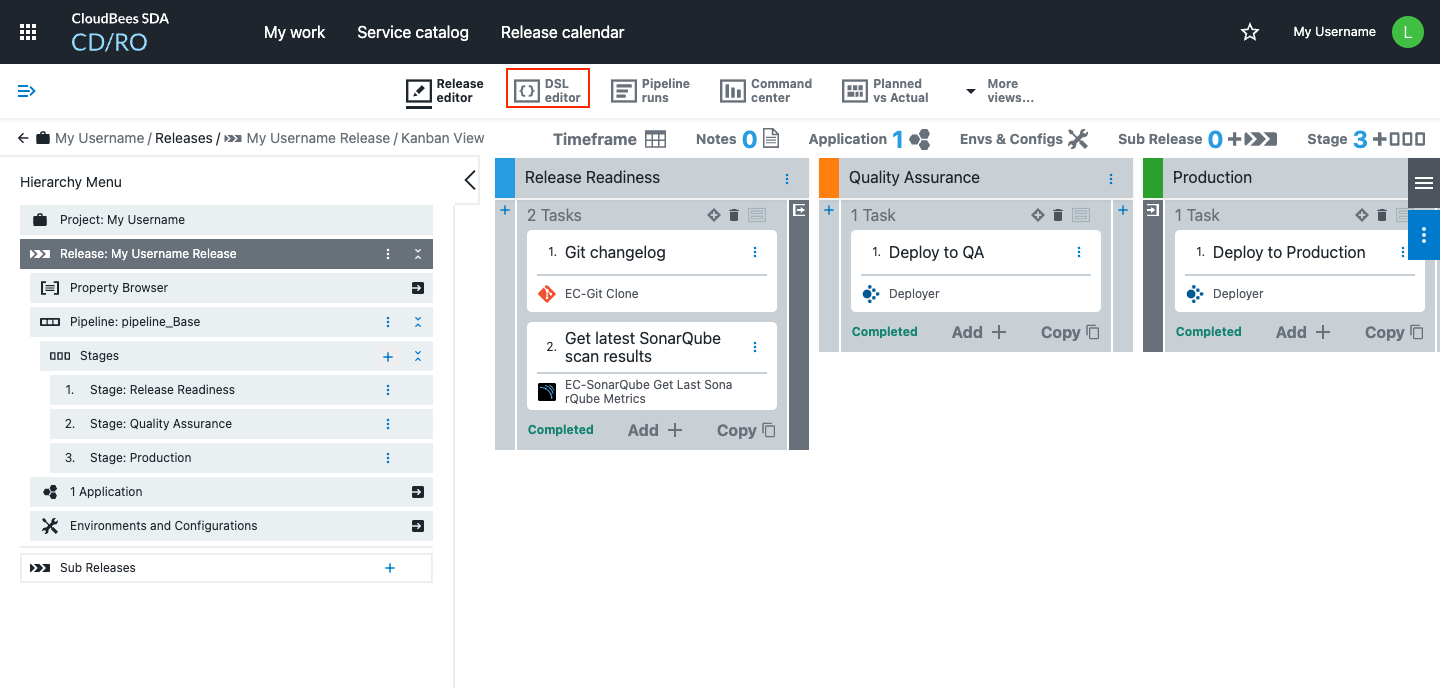
Task: Open the user avatar L menu
Action: 1408,32
